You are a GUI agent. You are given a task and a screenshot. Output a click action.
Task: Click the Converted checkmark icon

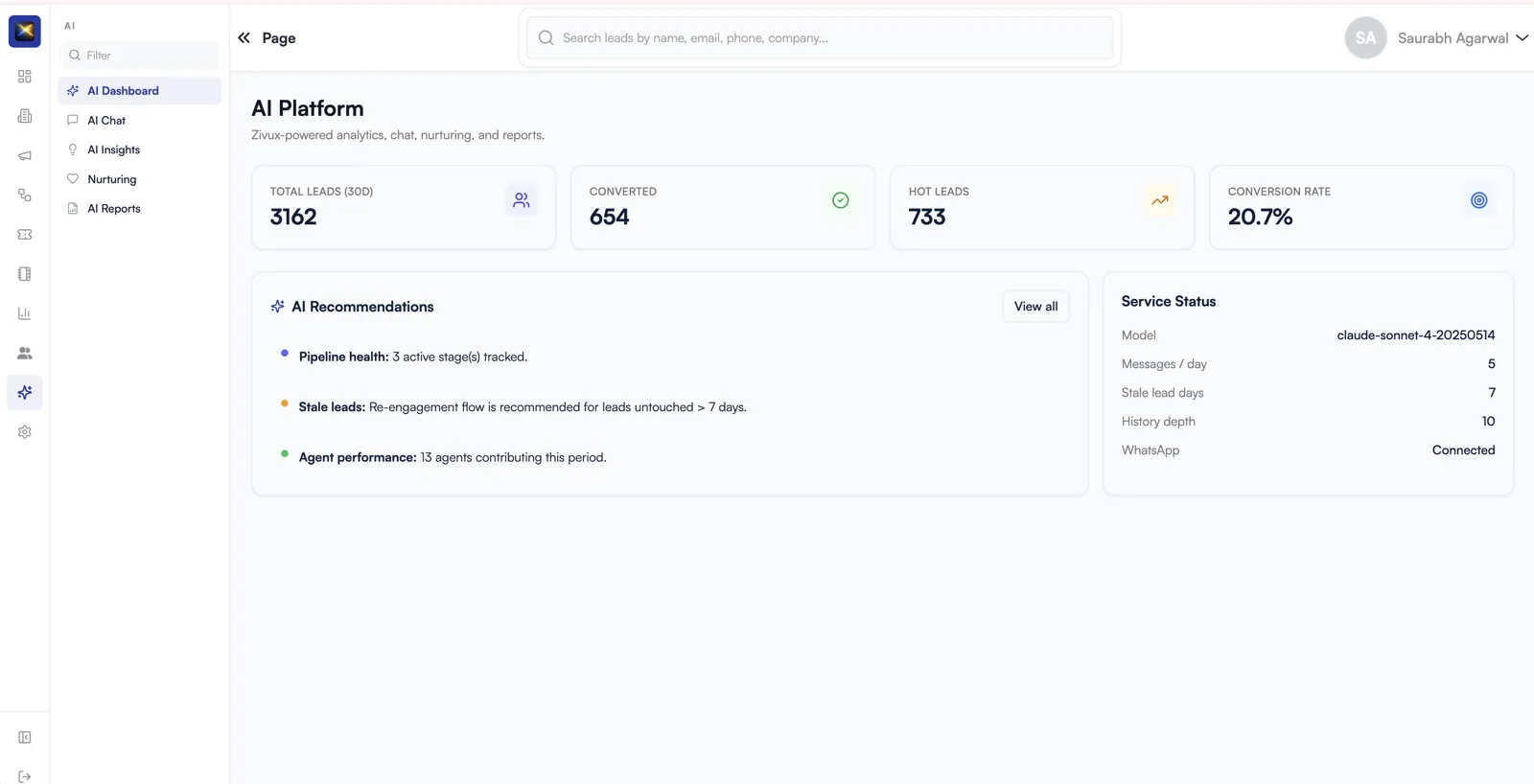(x=841, y=200)
